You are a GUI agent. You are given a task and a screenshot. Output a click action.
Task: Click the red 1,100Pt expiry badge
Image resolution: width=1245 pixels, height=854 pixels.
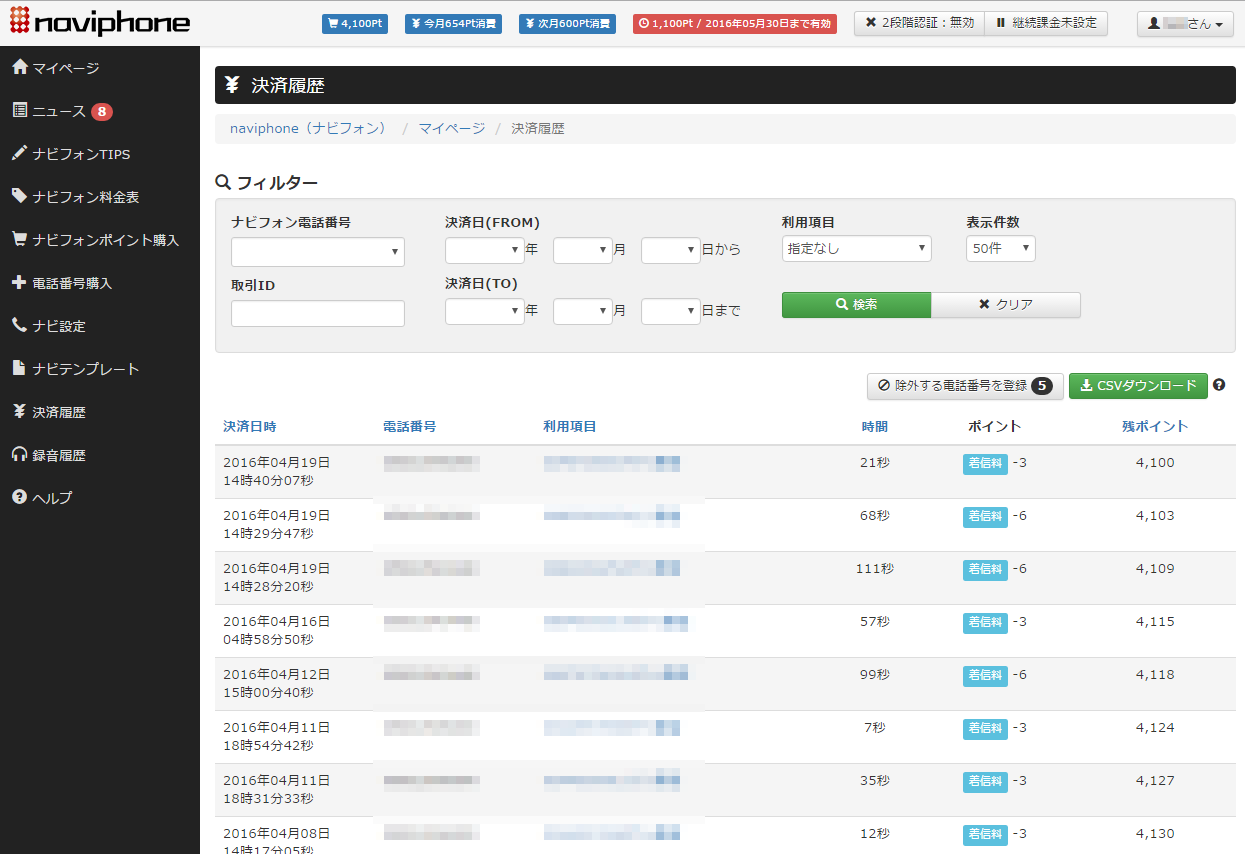pos(735,23)
